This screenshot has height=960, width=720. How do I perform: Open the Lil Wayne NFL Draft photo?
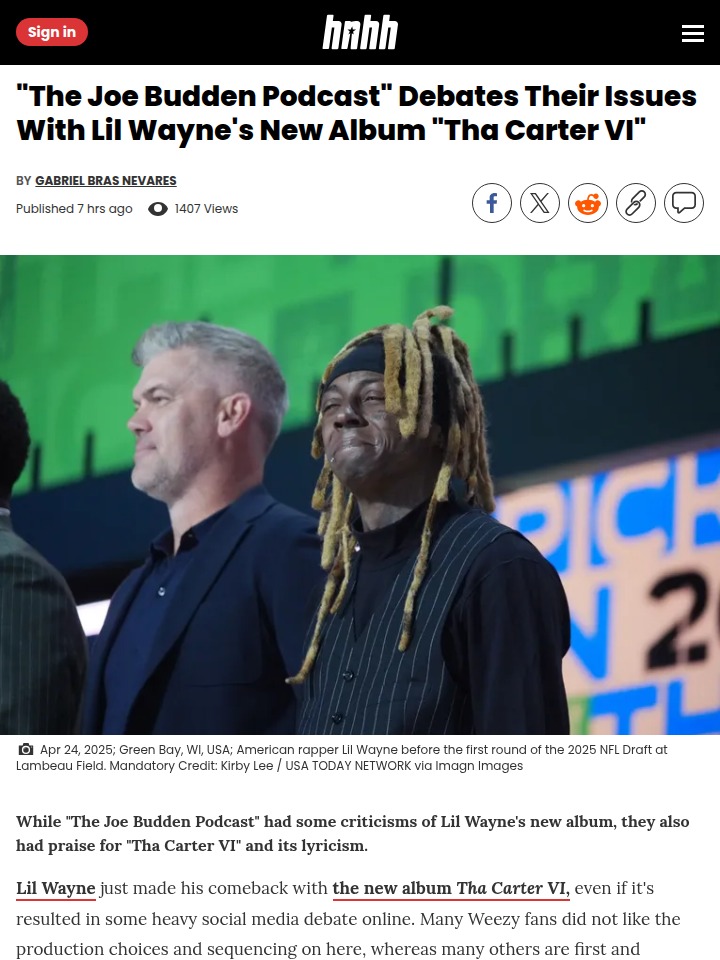click(x=360, y=495)
